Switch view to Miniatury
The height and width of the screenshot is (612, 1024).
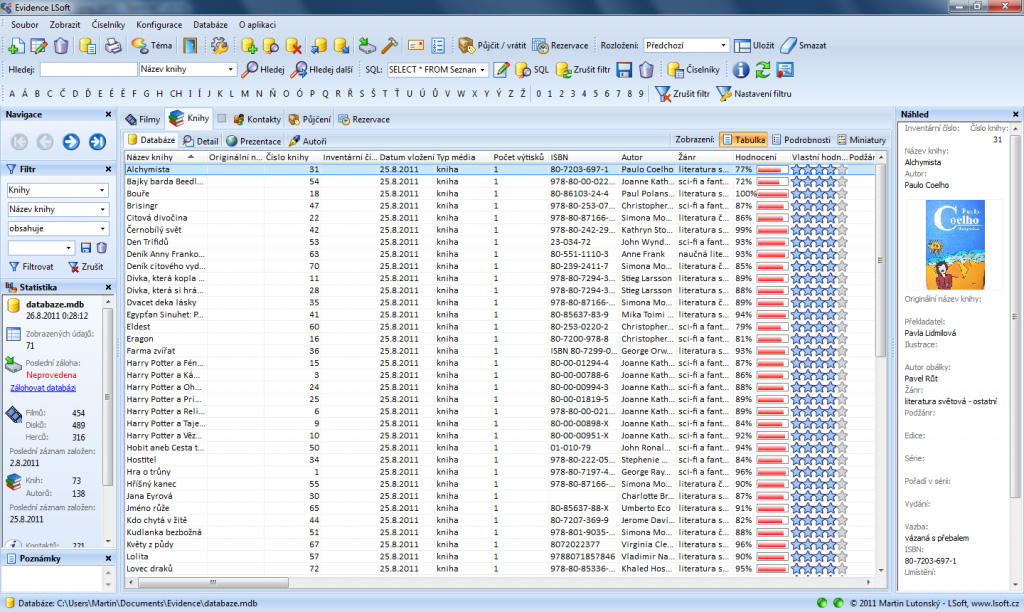click(x=861, y=140)
